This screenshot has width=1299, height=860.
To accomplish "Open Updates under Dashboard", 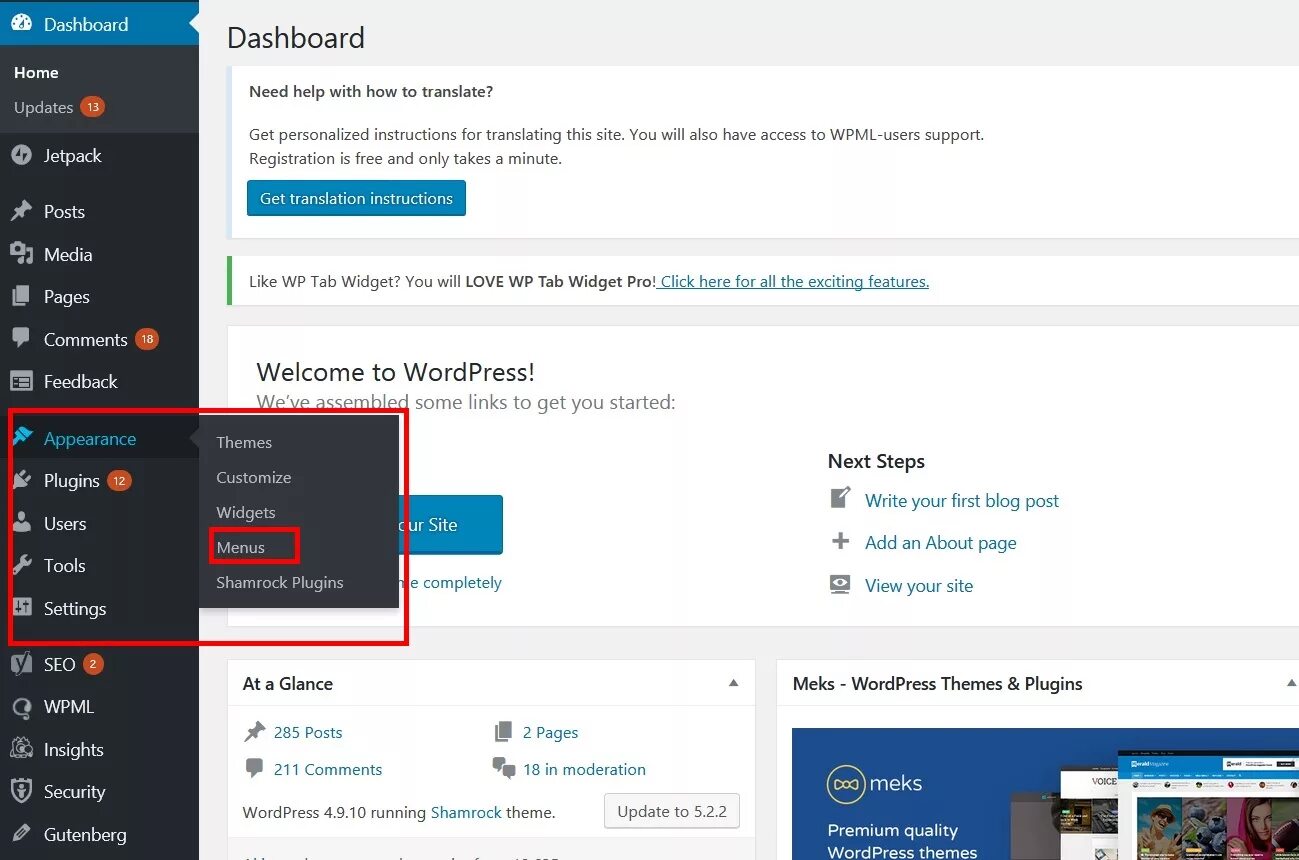I will pyautogui.click(x=43, y=107).
